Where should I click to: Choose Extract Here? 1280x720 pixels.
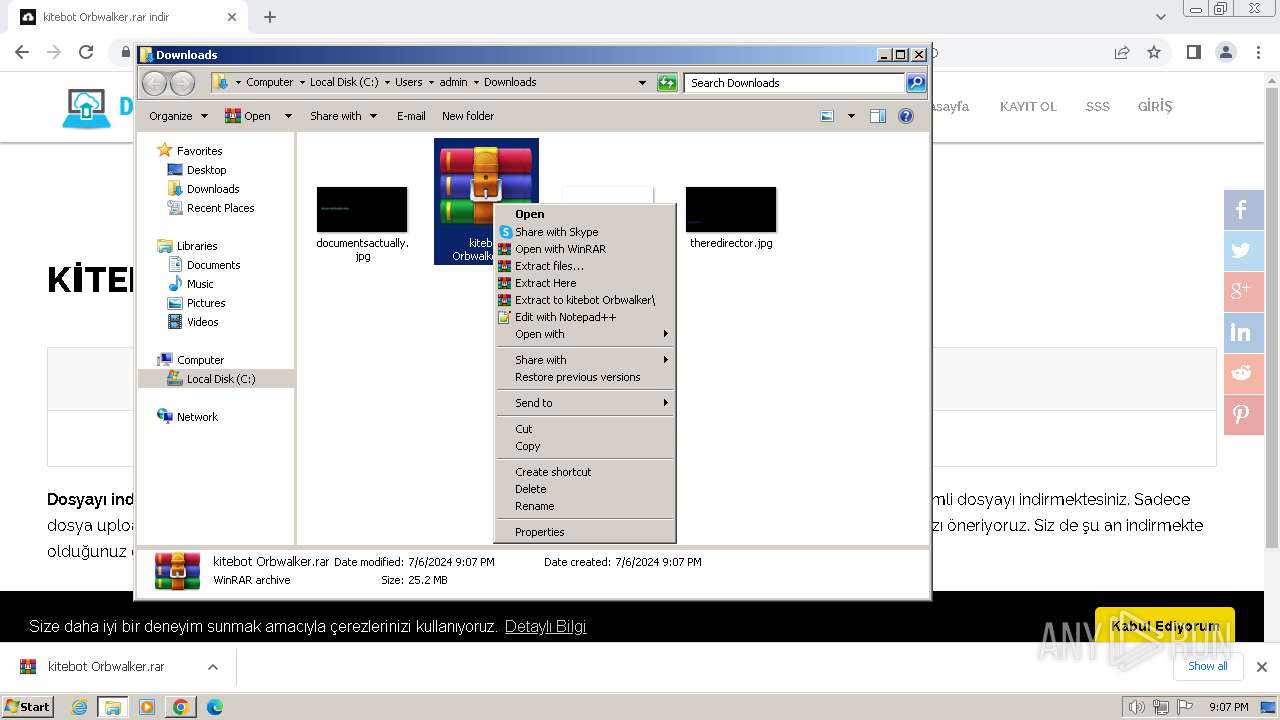(586, 283)
